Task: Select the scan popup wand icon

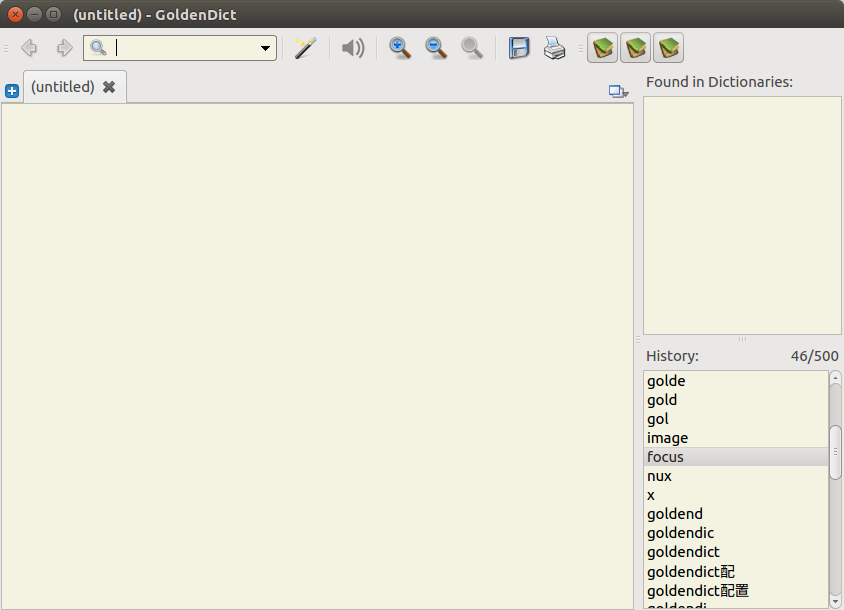Action: click(x=306, y=47)
